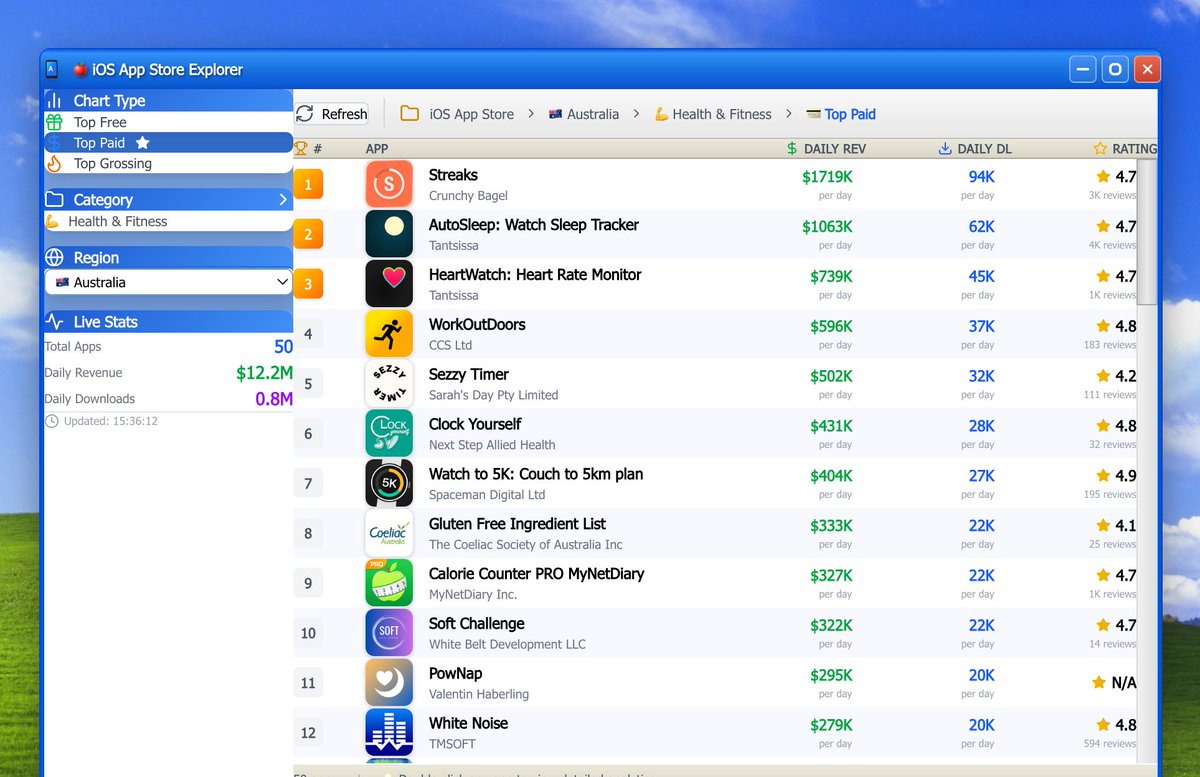Click the 0.8M Daily Downloads value
This screenshot has height=777, width=1200.
click(274, 399)
